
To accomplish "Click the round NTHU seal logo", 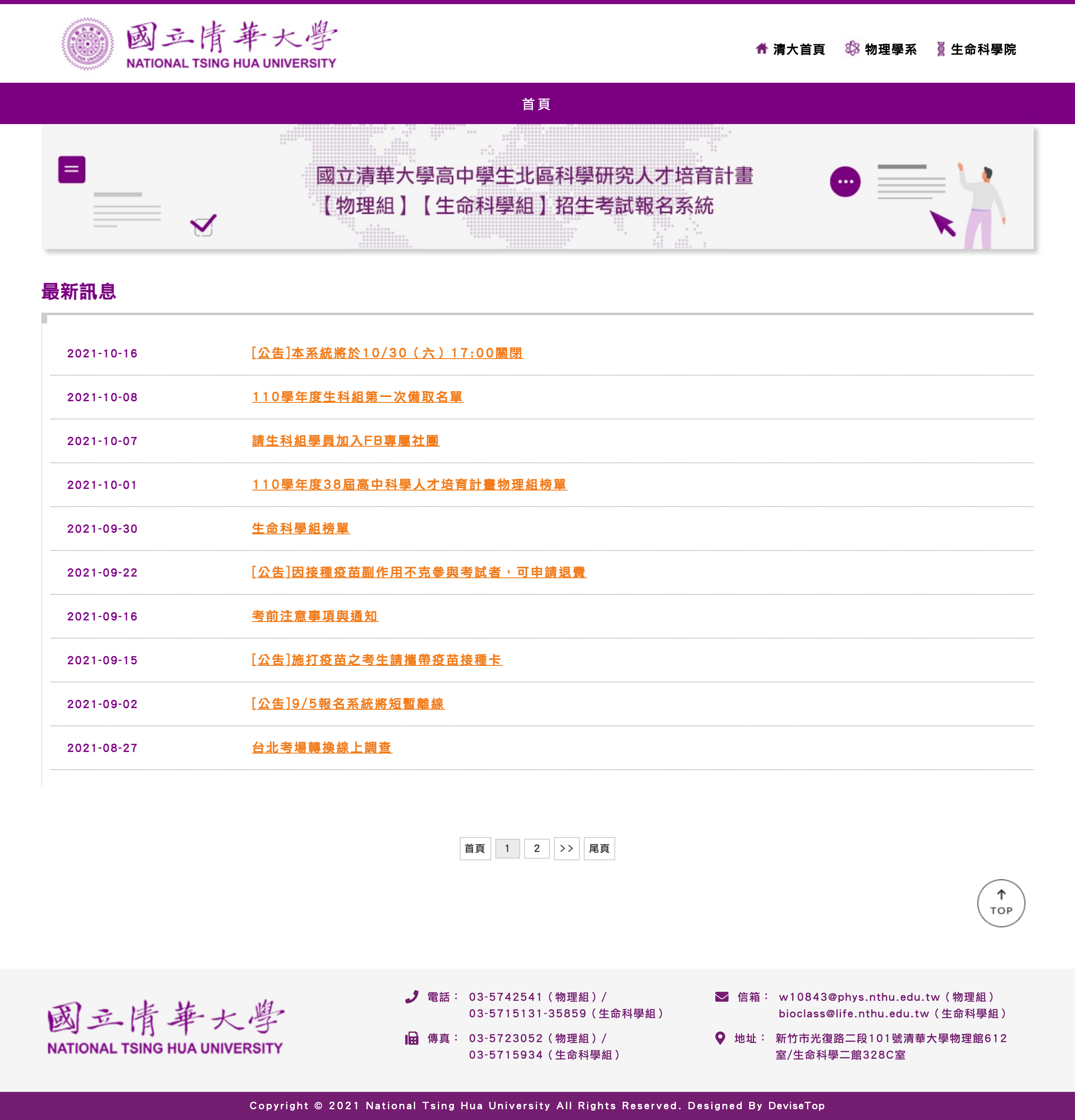I will 87,44.
